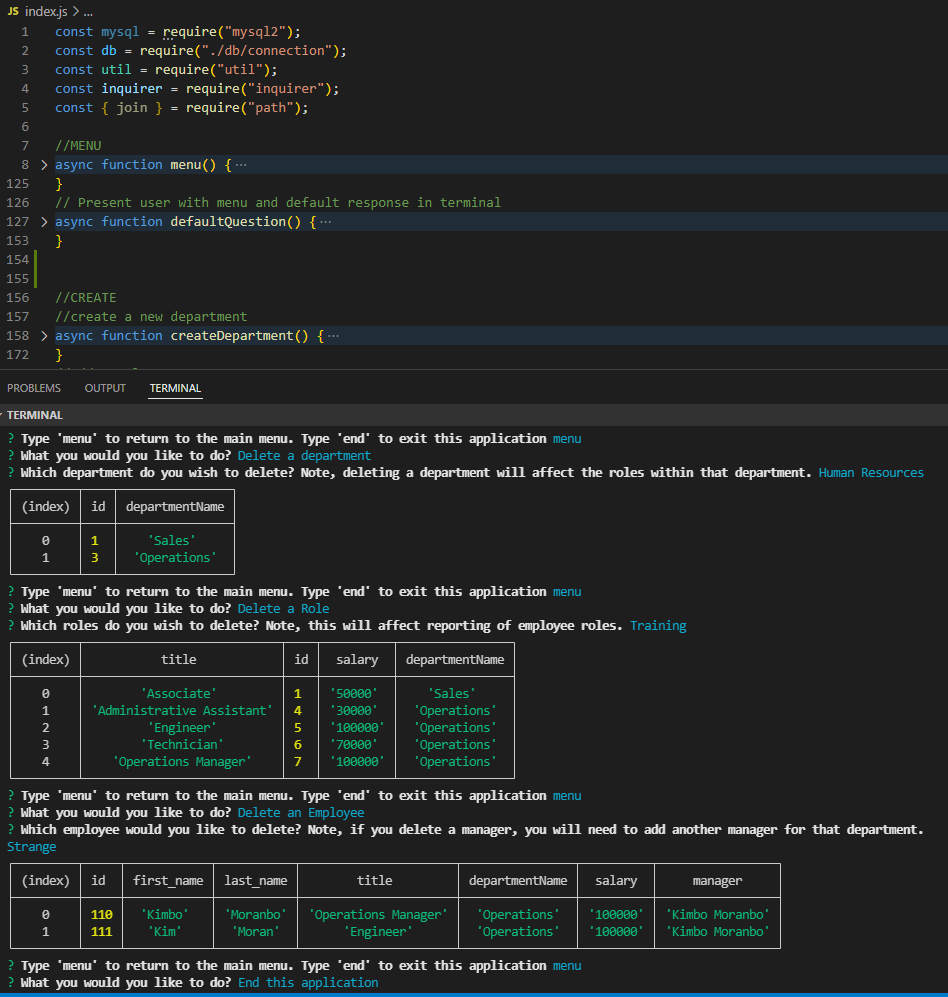Expand the folded defaultQuestion() function arrow

tap(44, 222)
